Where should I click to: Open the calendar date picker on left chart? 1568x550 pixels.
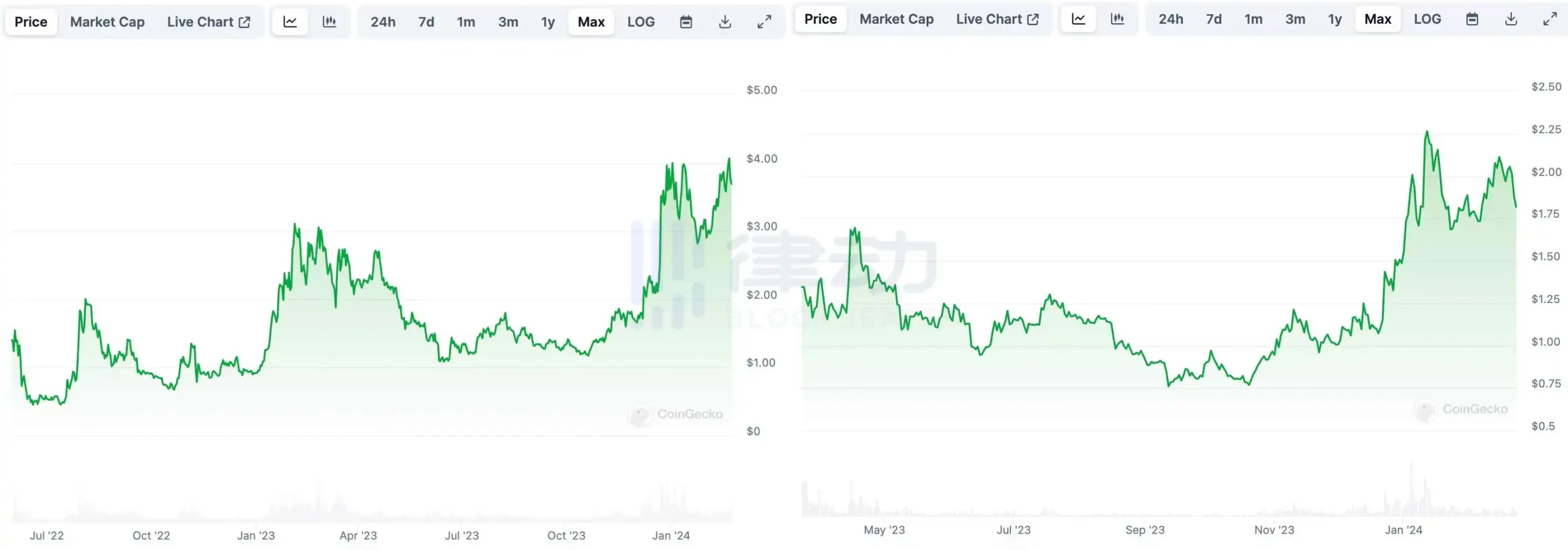click(686, 21)
